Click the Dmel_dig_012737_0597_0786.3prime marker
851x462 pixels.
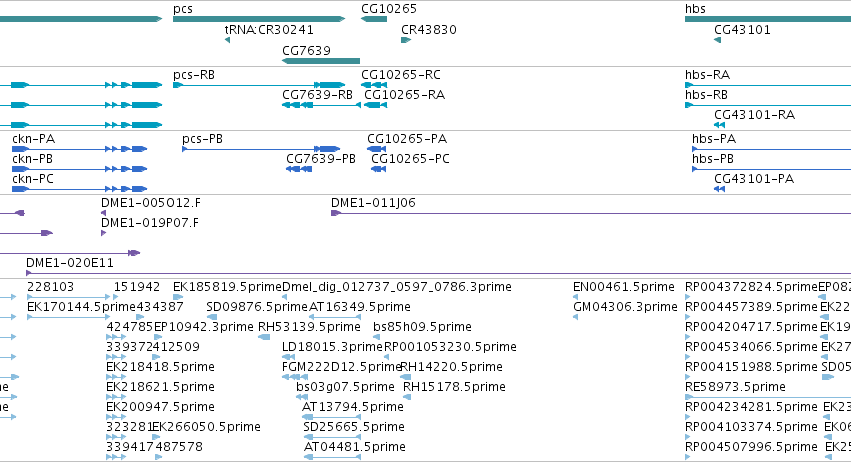pyautogui.click(x=284, y=297)
